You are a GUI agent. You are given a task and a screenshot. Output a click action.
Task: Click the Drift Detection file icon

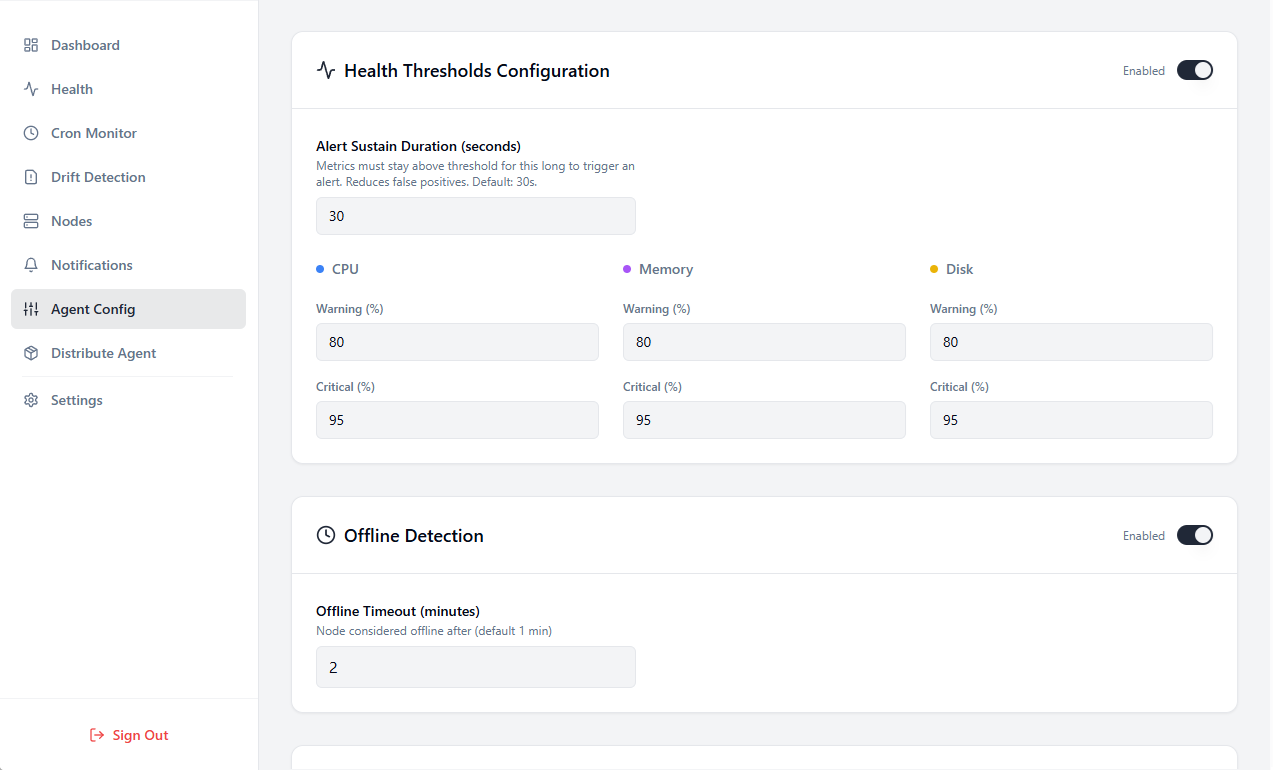coord(31,177)
